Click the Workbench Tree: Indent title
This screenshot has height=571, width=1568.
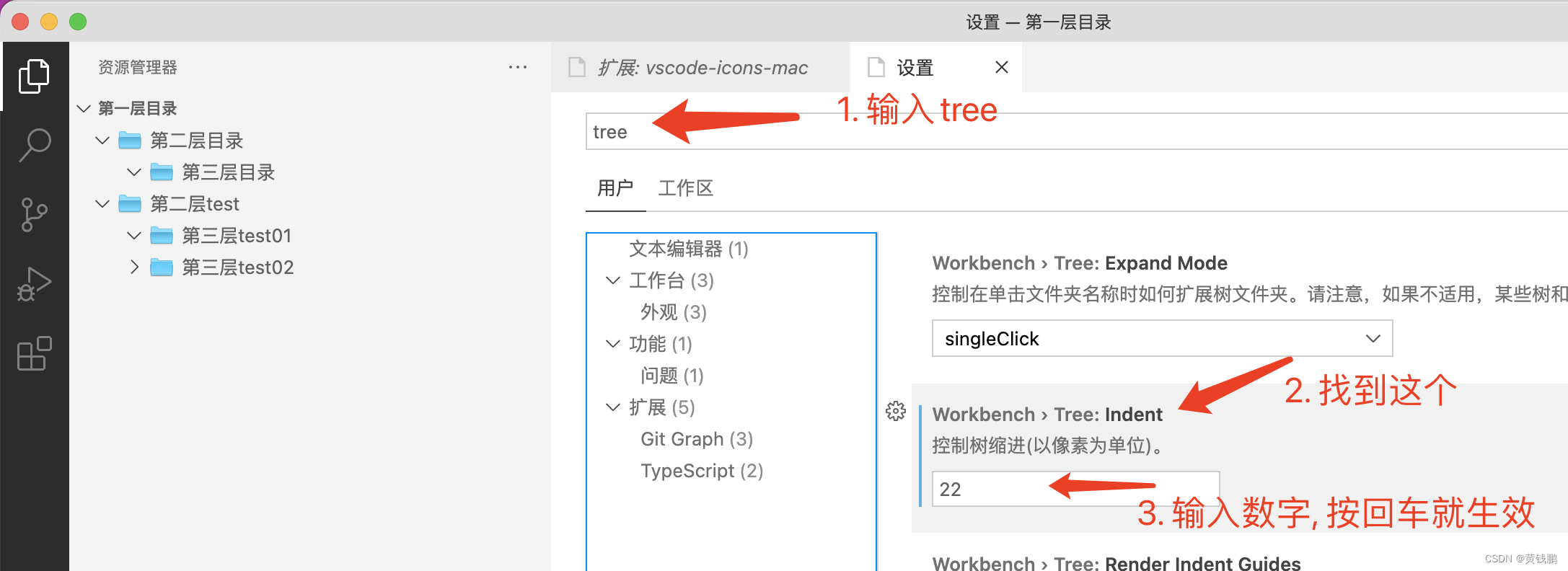click(1047, 415)
